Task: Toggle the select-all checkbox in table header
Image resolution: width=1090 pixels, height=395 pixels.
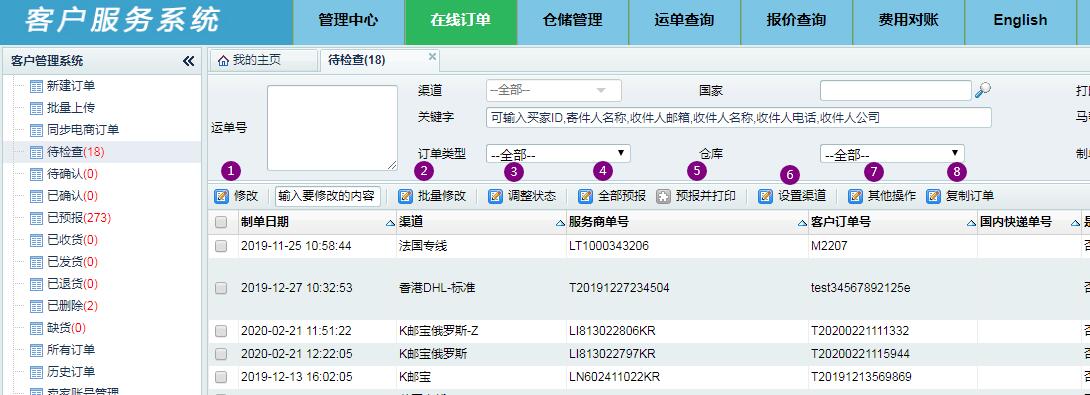Action: pos(221,223)
